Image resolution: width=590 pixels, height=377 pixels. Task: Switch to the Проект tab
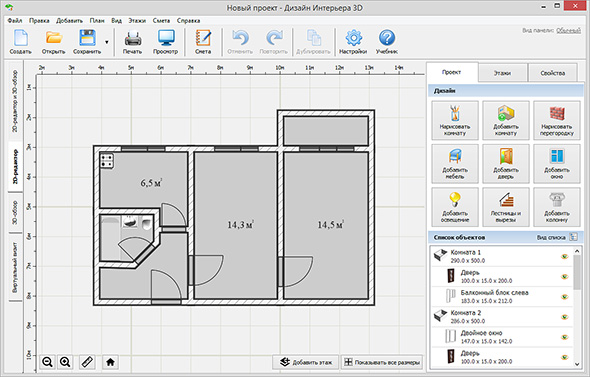click(452, 72)
